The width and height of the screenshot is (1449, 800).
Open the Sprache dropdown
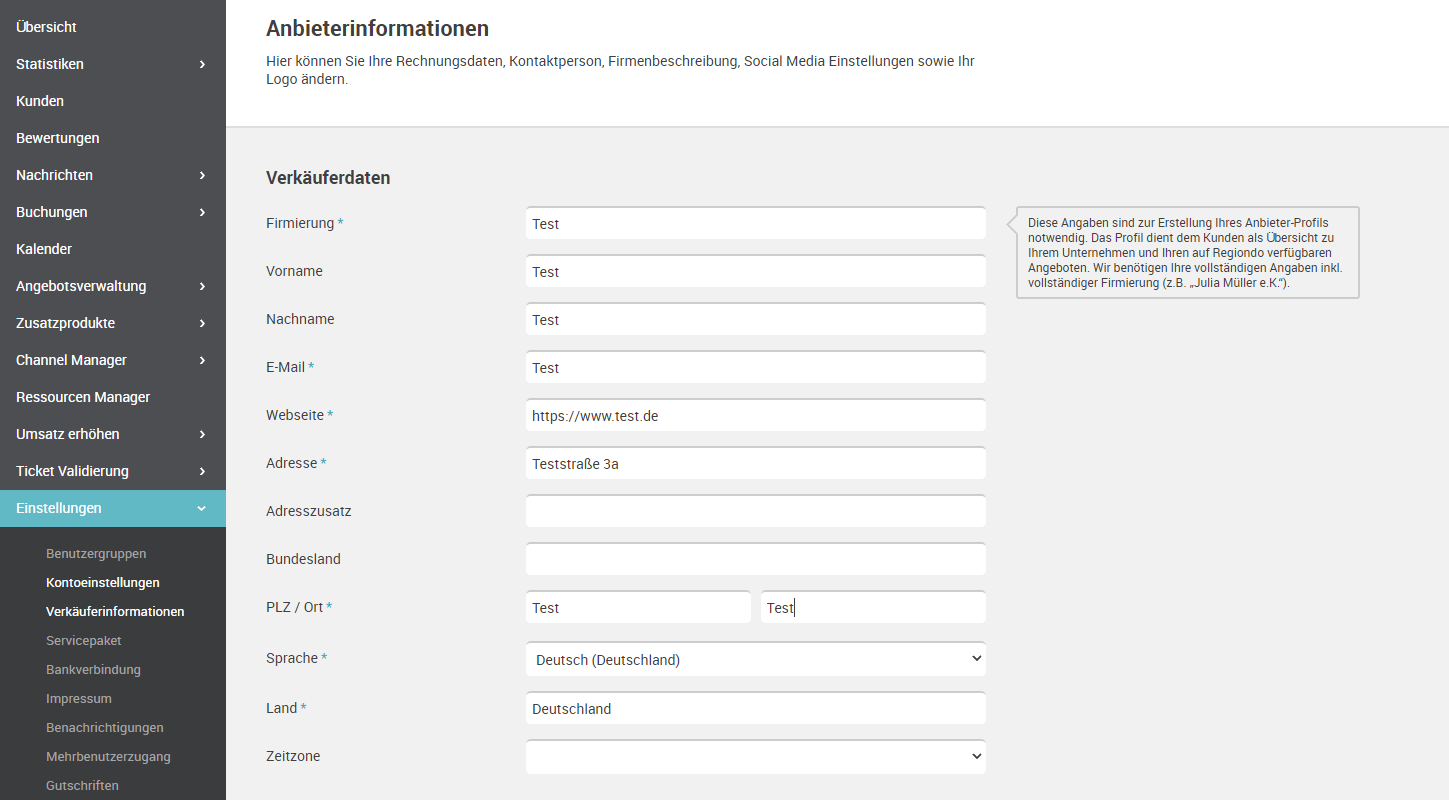click(756, 659)
